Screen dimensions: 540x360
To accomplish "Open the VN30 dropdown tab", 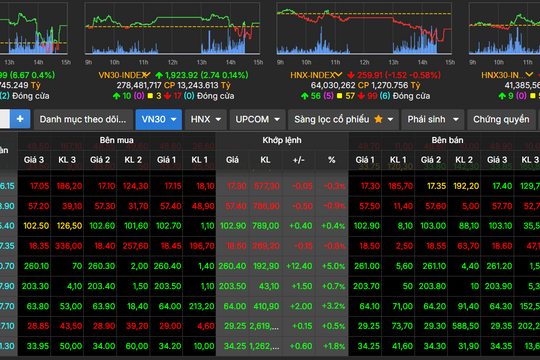I will tap(159, 119).
